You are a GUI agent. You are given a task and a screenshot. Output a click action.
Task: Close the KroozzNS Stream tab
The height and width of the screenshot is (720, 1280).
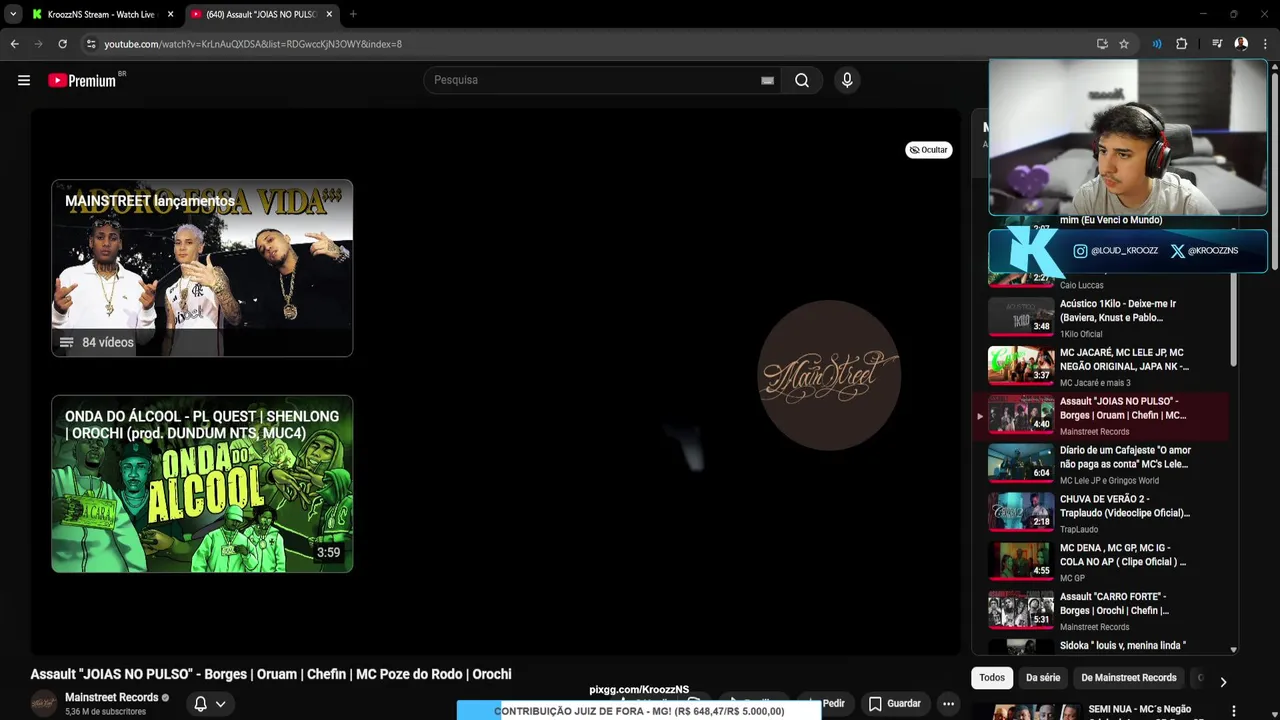170,14
